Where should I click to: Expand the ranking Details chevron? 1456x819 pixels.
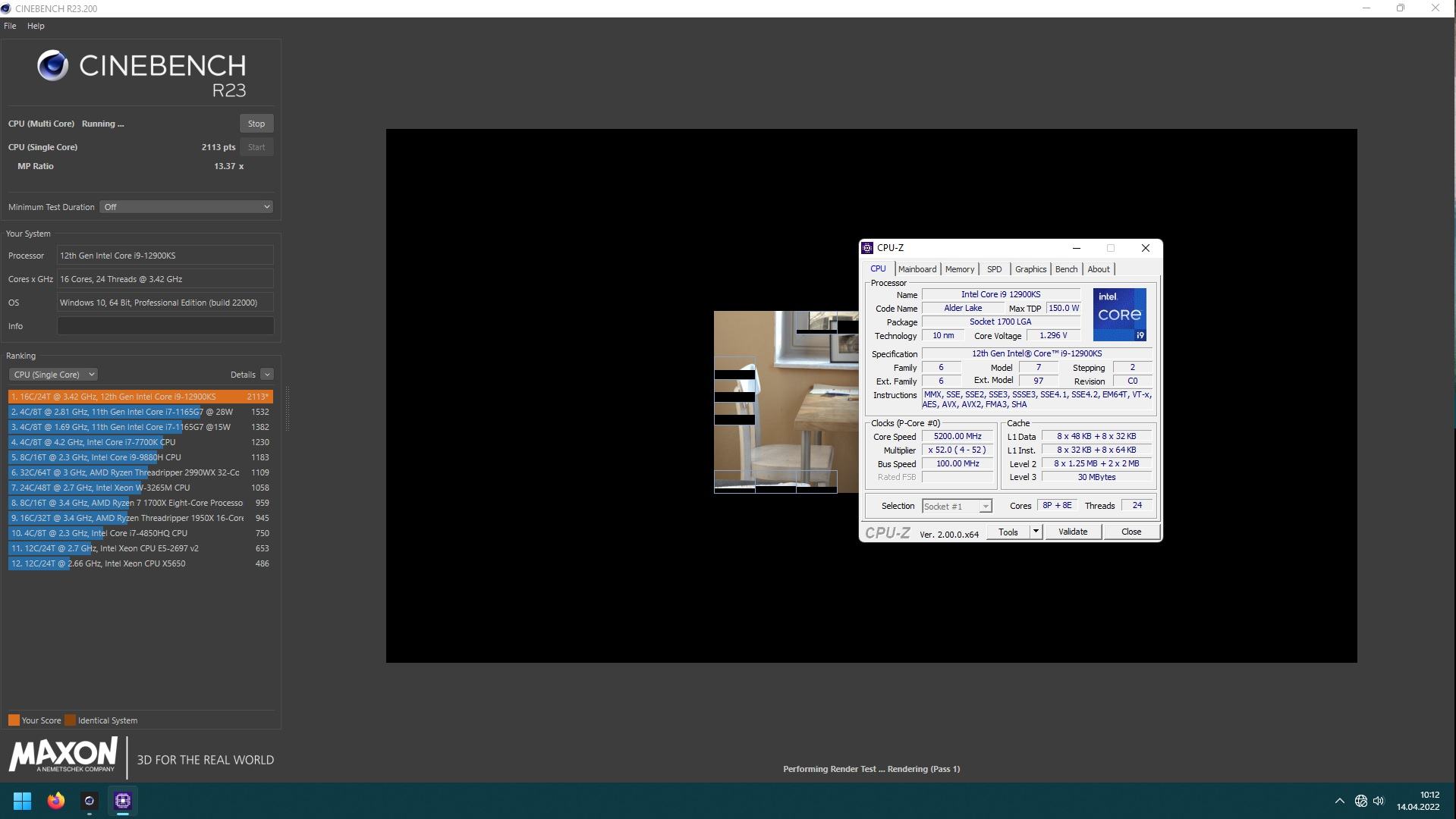click(x=267, y=375)
